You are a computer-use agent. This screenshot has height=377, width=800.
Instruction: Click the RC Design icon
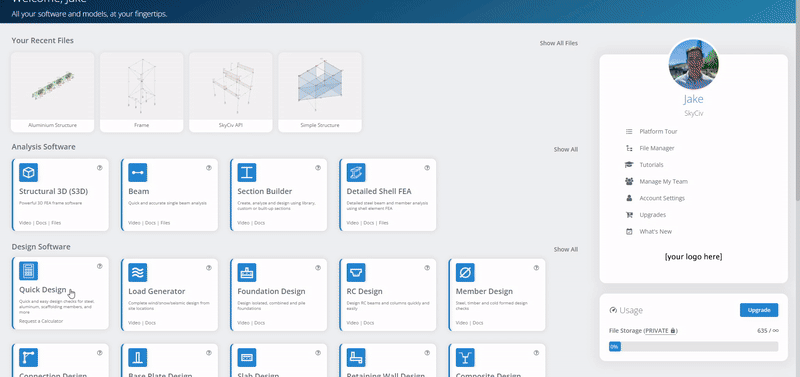point(356,272)
